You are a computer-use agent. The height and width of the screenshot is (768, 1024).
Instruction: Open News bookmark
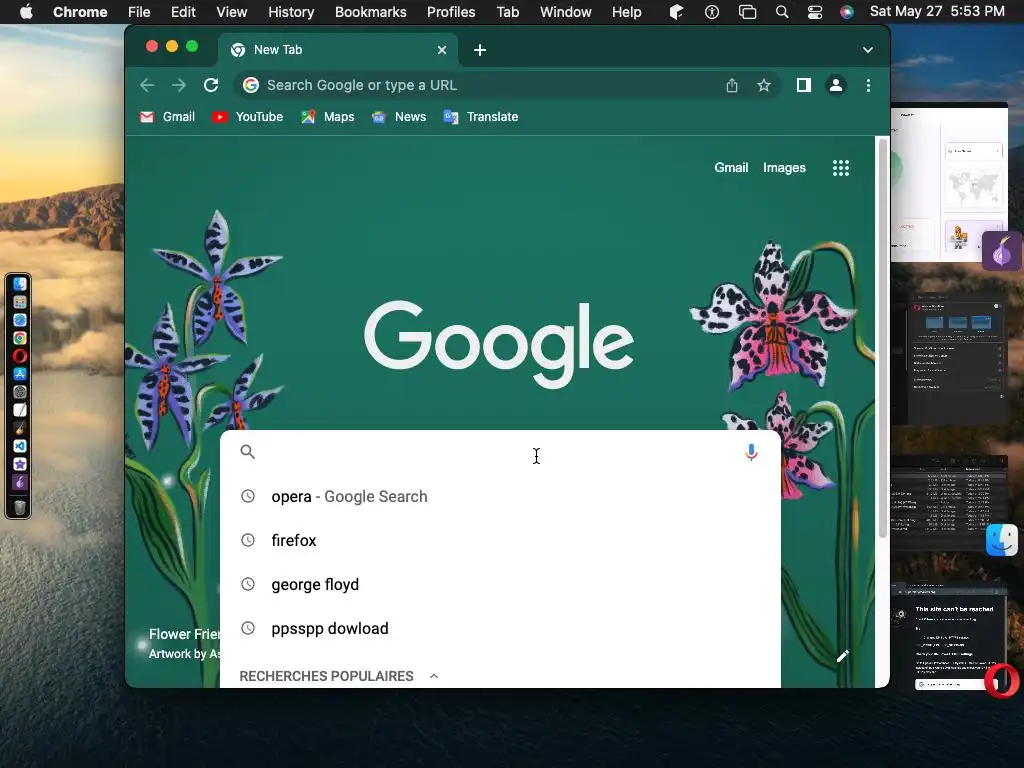[398, 117]
